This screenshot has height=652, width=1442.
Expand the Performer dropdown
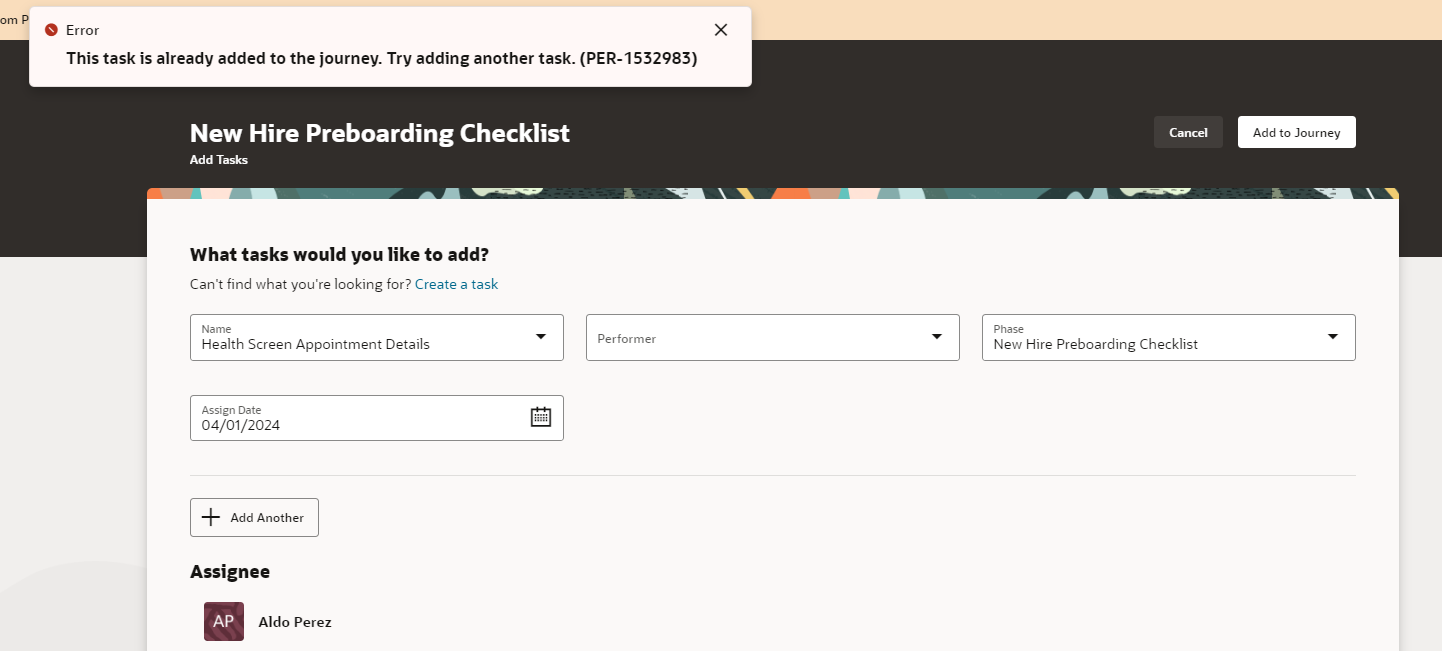937,337
